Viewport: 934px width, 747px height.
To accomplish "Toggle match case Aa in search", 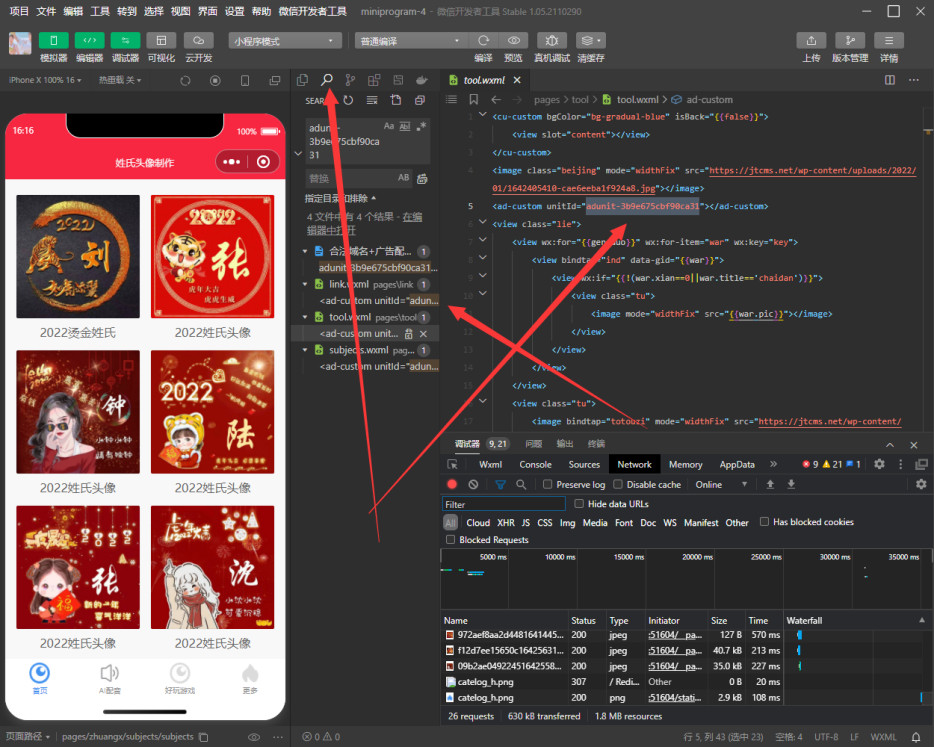I will (x=389, y=126).
